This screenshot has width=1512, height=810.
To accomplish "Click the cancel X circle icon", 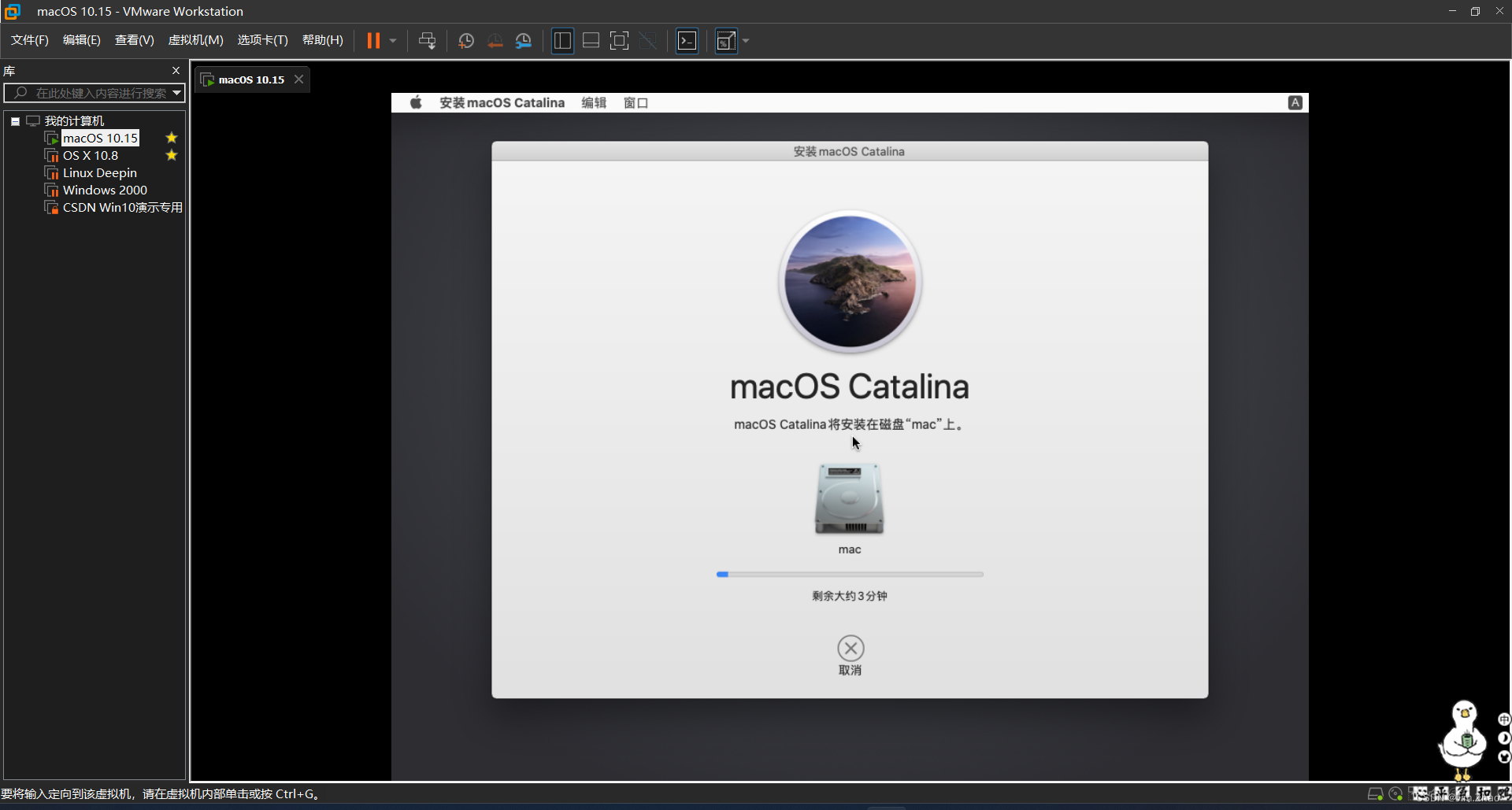I will (x=850, y=649).
